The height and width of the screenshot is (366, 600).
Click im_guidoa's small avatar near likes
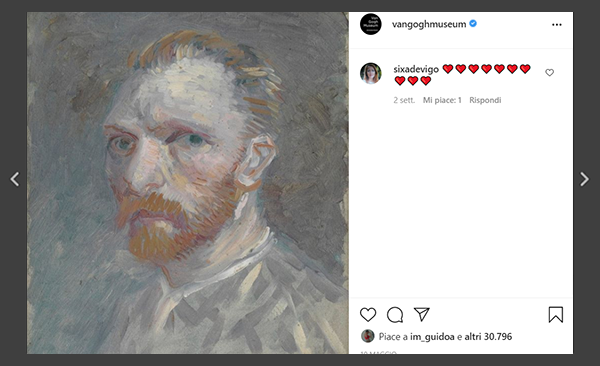368,336
